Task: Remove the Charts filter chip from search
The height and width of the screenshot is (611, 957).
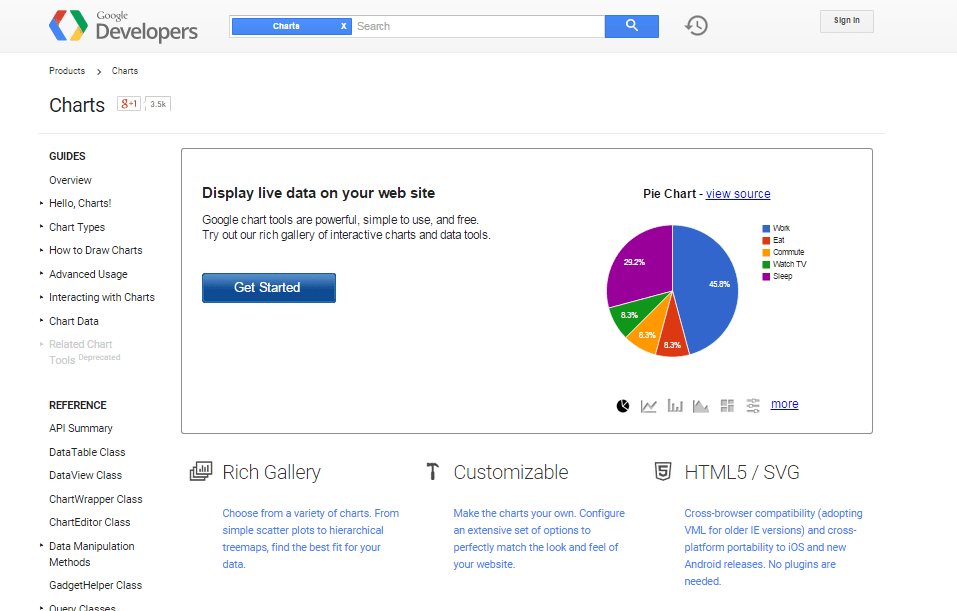Action: point(343,25)
